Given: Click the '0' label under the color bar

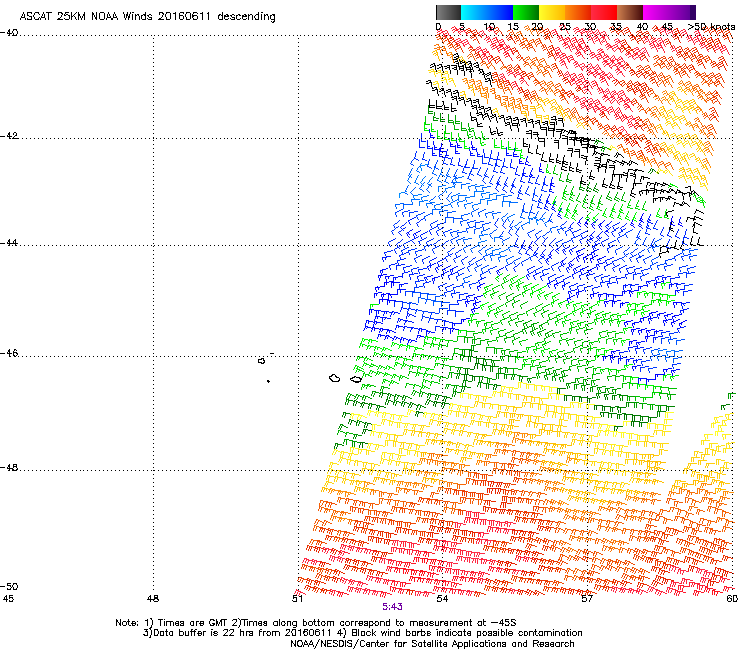Looking at the screenshot, I should coord(438,27).
